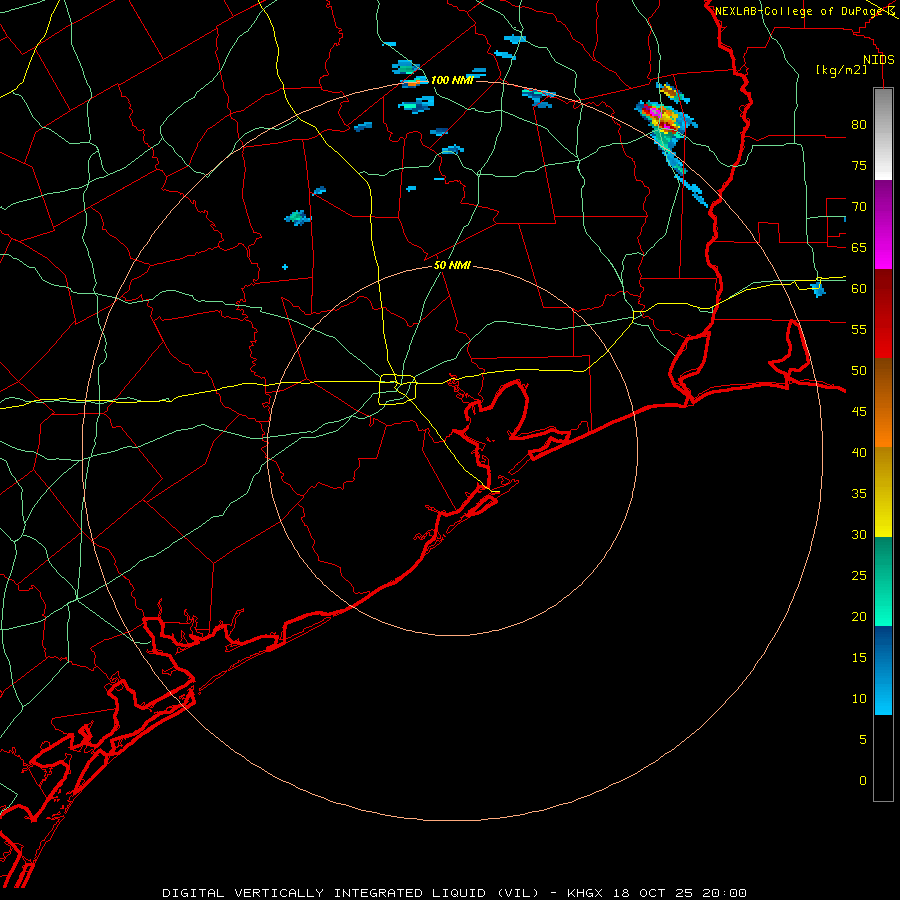Click the 5 value on the color scale
Screen dimensions: 900x900
pyautogui.click(x=863, y=739)
